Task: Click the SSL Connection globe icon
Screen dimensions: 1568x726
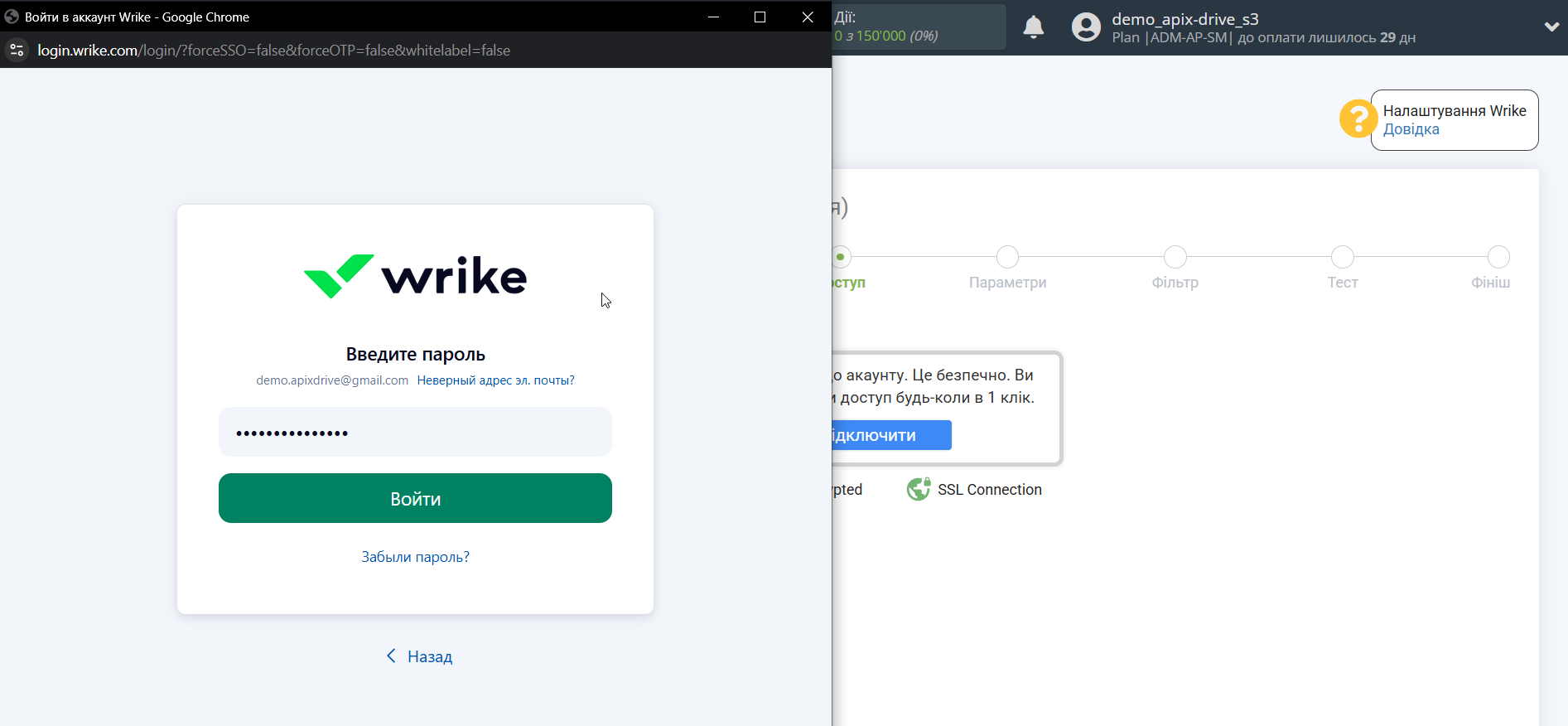Action: tap(918, 490)
